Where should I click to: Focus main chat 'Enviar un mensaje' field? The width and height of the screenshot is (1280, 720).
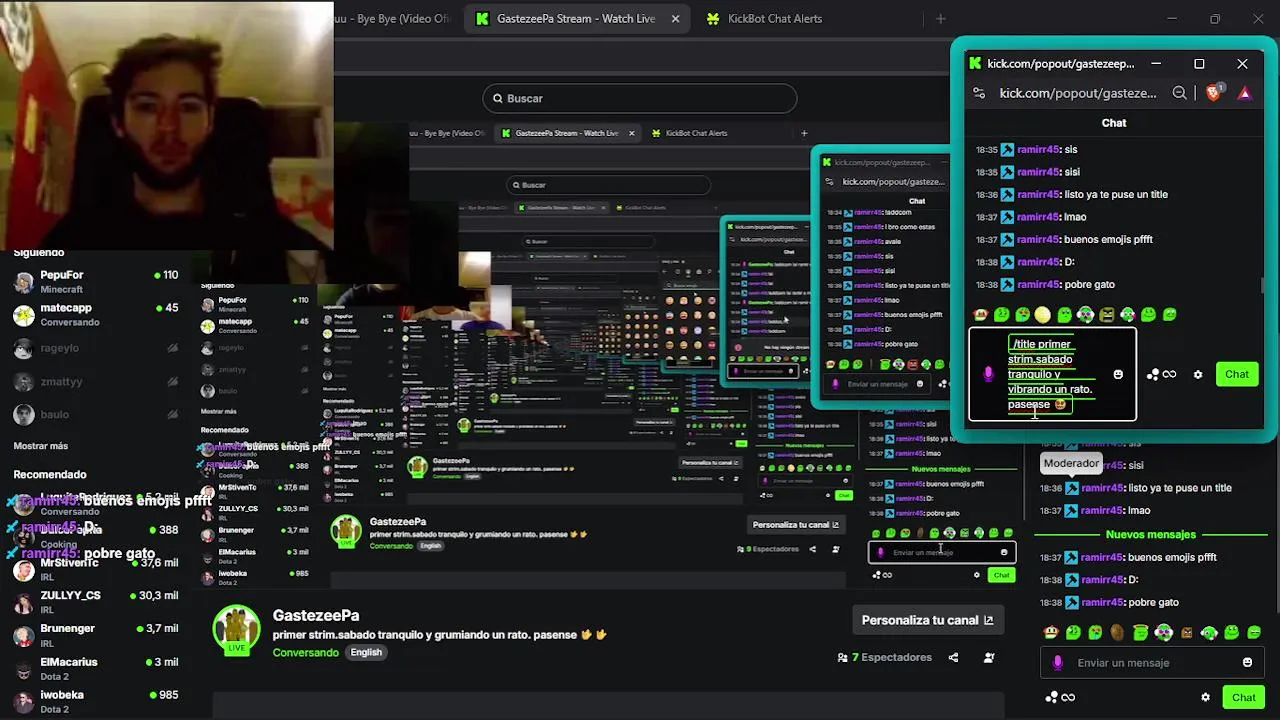pyautogui.click(x=1150, y=662)
